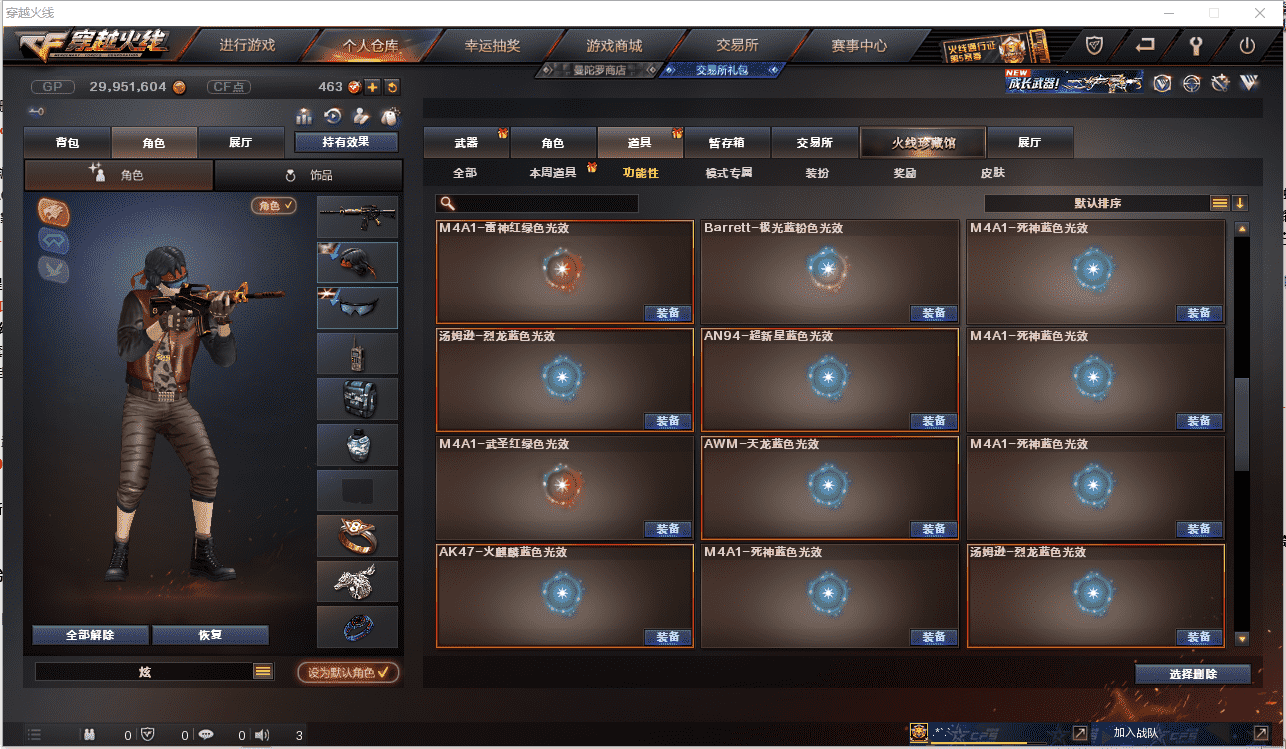Click the inventory list scrollbar thumb
The height and width of the screenshot is (749, 1286).
click(x=1242, y=425)
